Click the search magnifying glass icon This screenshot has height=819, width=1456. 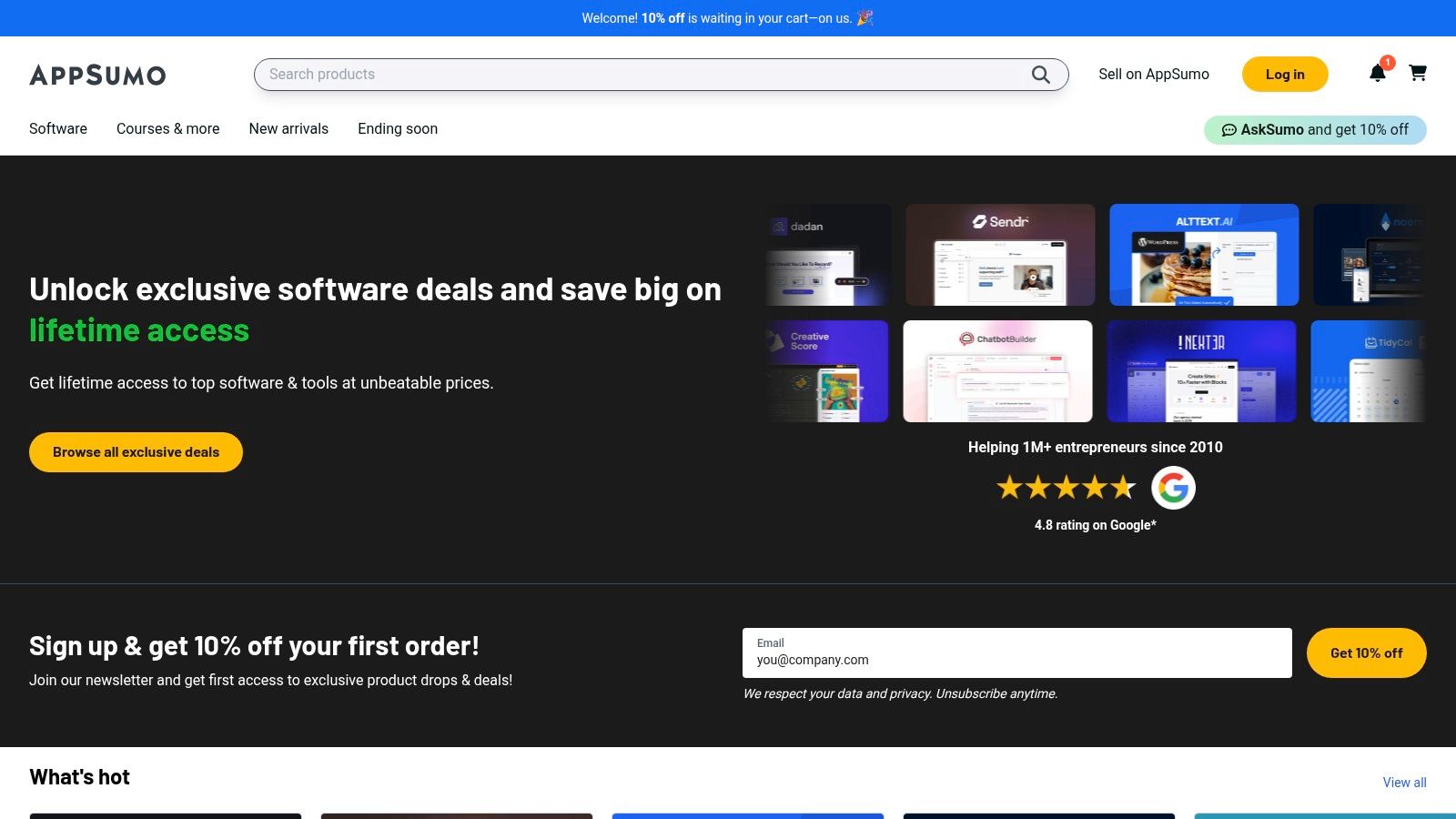coord(1040,75)
